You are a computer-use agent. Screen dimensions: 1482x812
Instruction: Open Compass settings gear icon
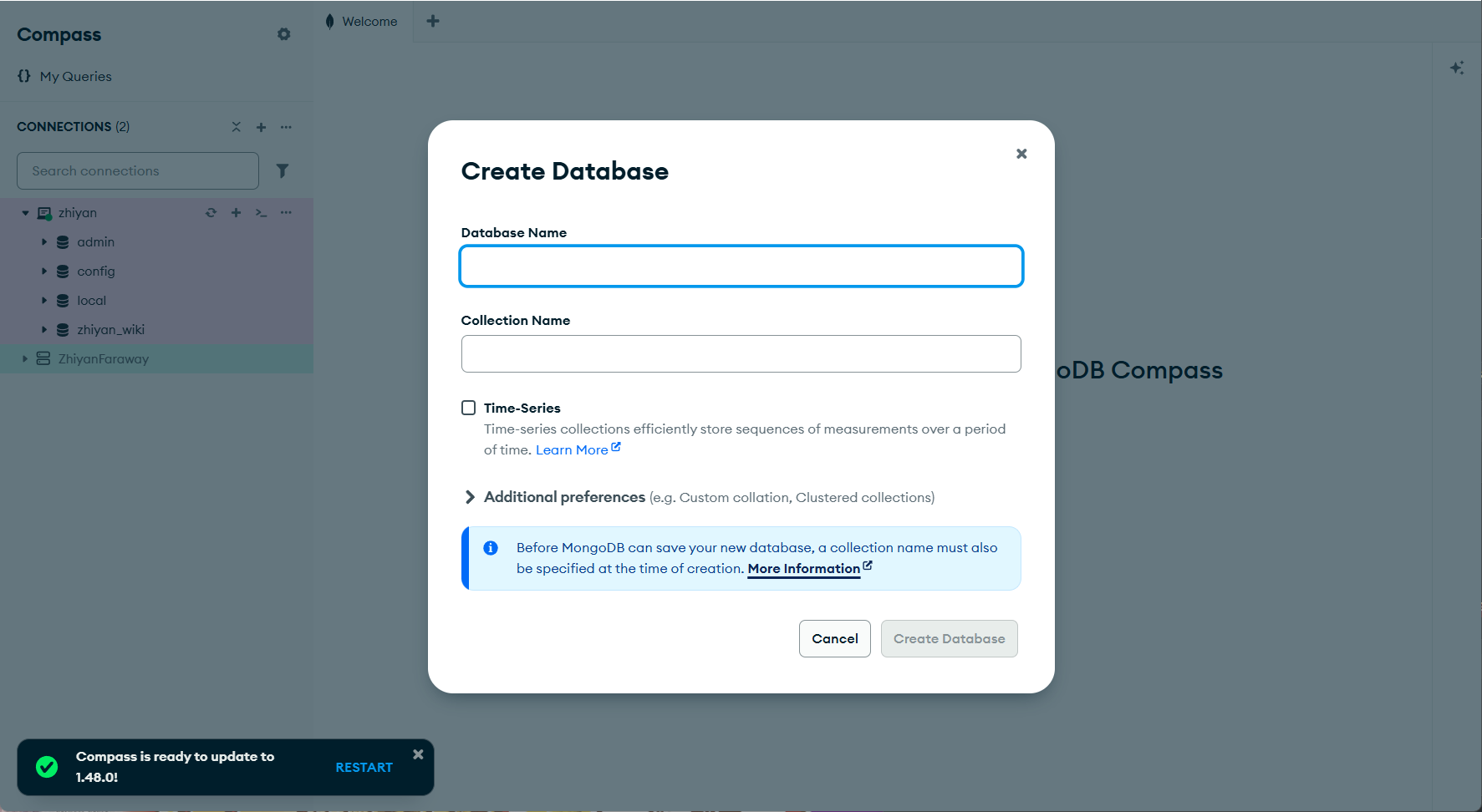point(284,34)
